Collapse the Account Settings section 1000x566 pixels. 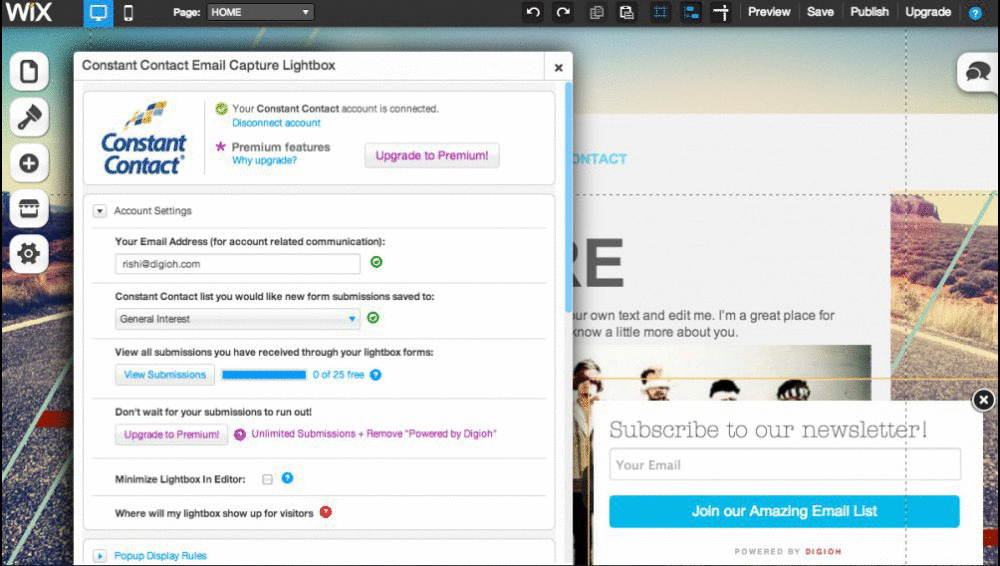tap(99, 211)
